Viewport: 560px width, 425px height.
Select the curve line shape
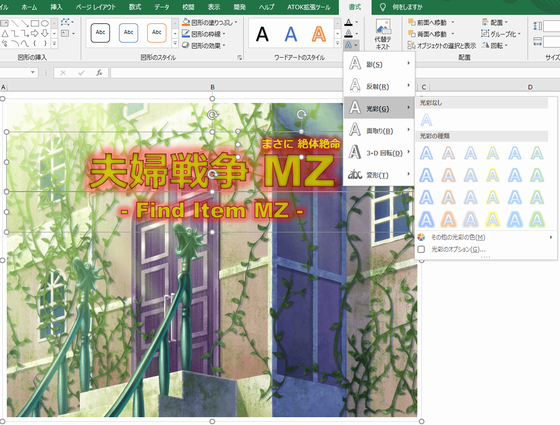point(25,44)
